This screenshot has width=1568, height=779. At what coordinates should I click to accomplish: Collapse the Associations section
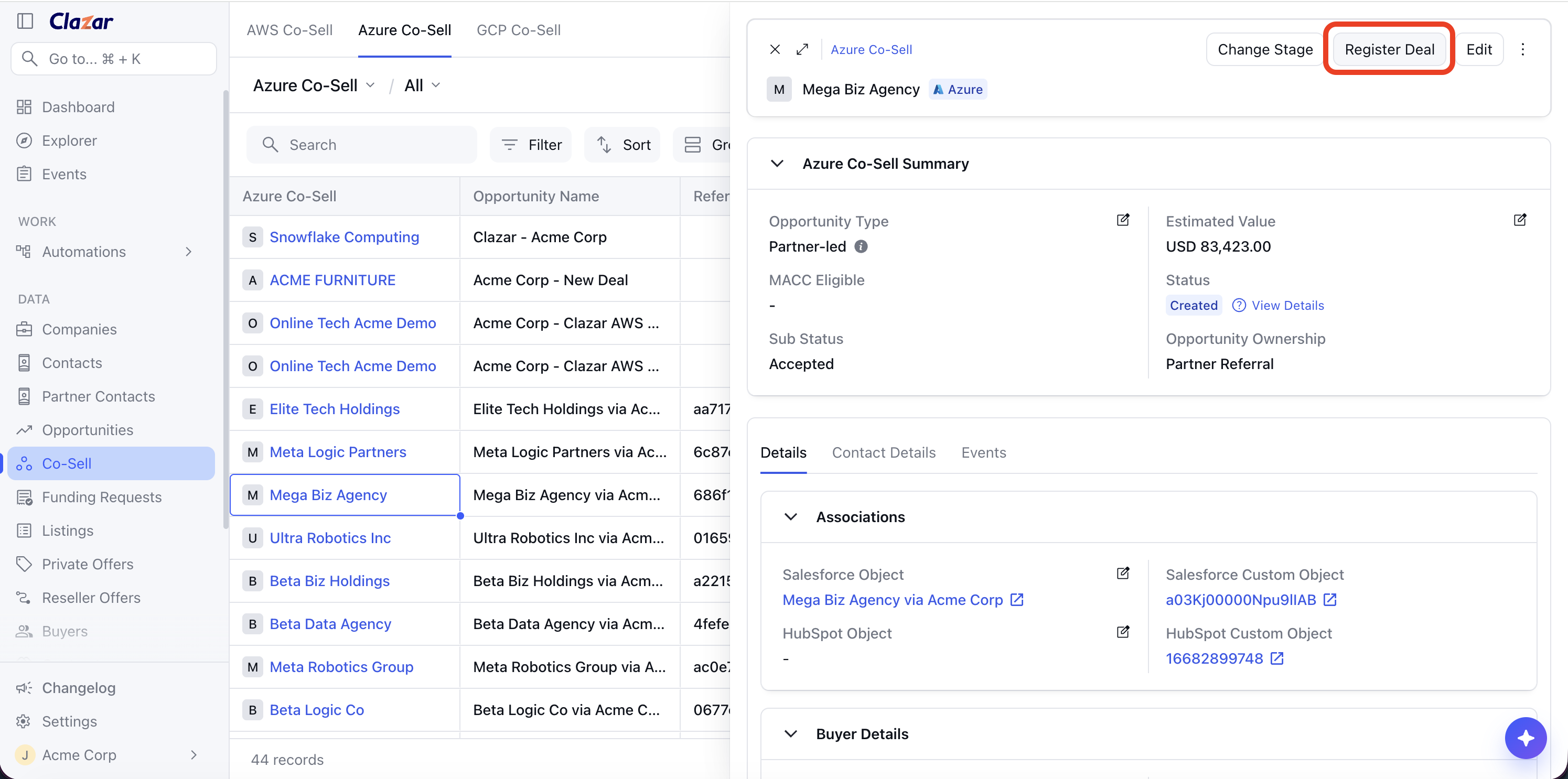(790, 517)
